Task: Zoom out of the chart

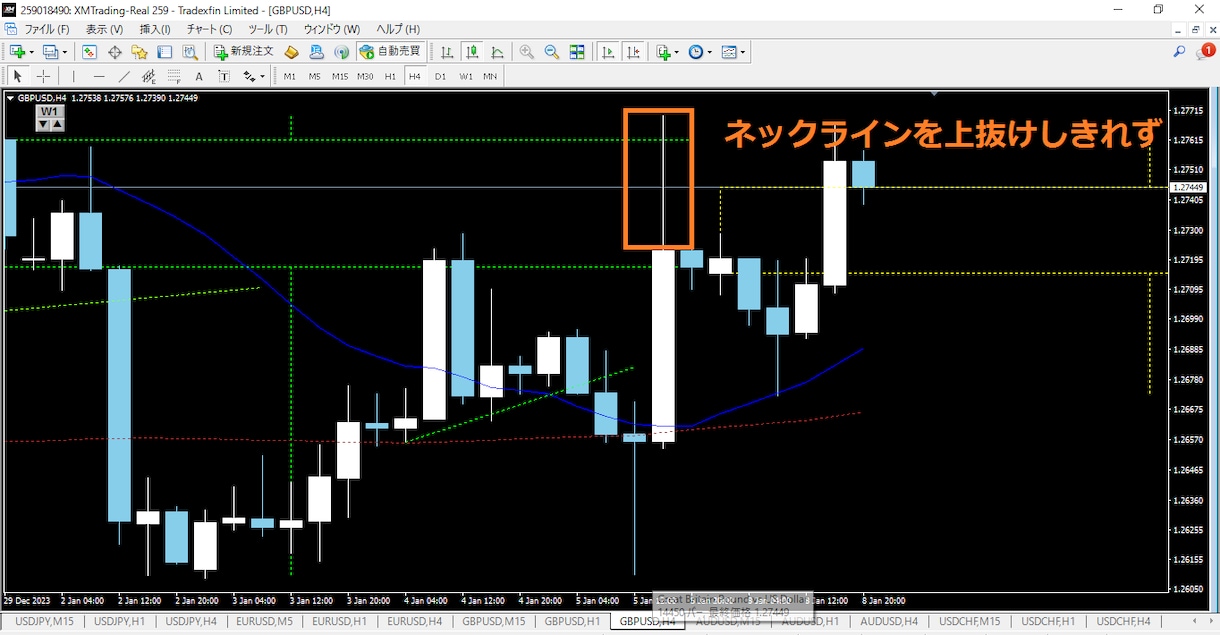Action: [552, 52]
